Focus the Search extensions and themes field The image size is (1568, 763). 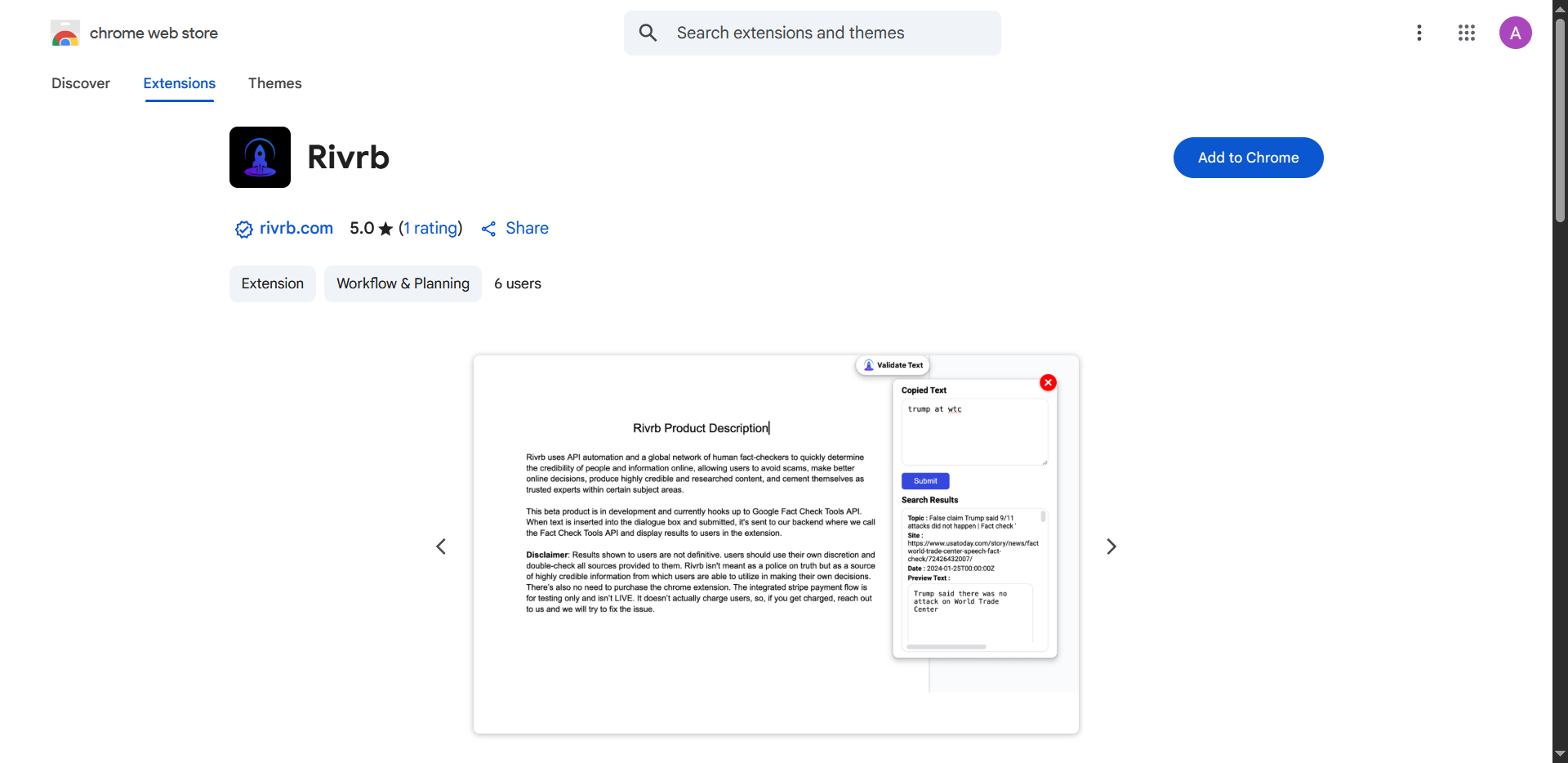coord(813,33)
